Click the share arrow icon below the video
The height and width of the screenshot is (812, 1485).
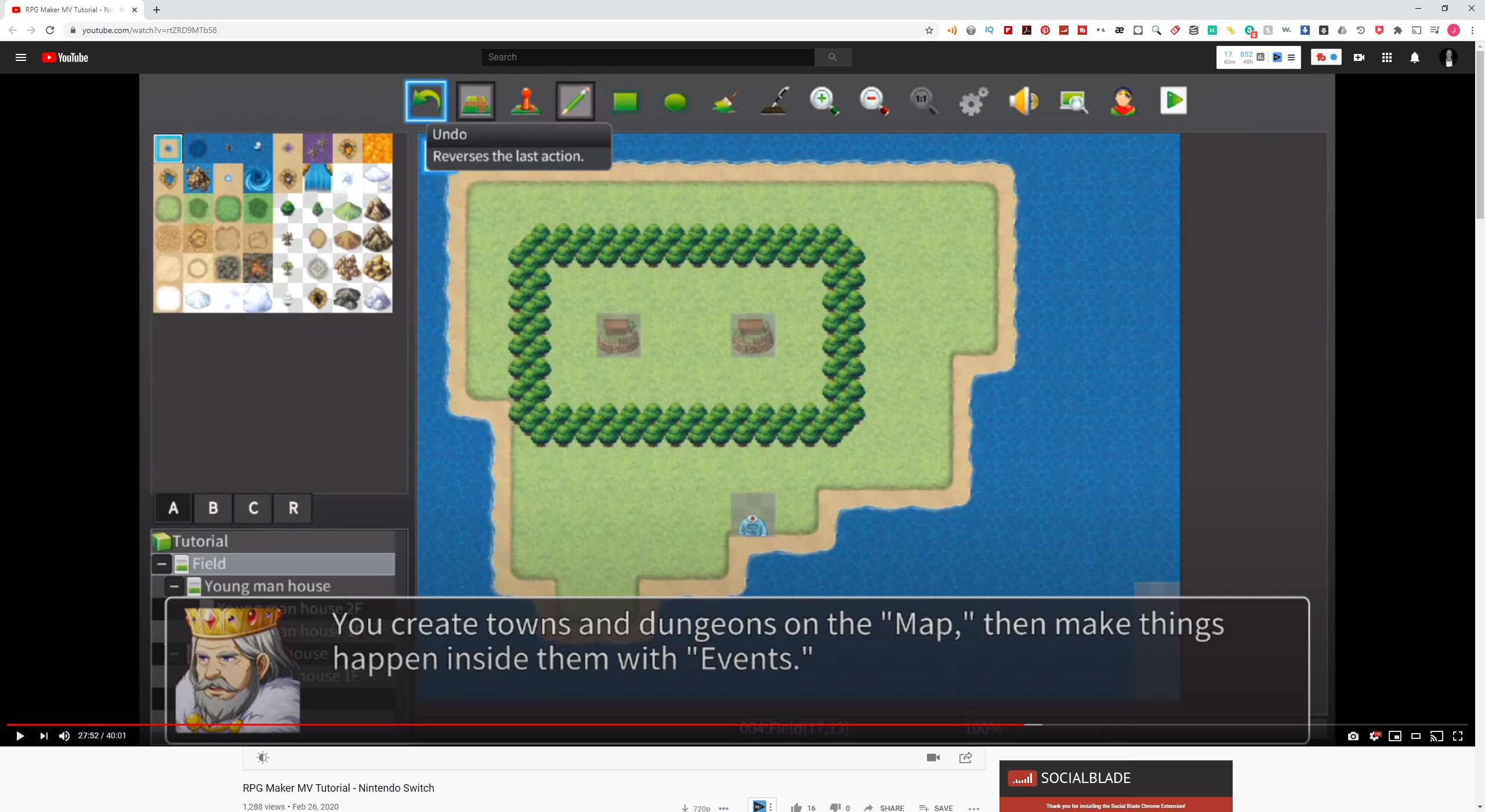966,757
